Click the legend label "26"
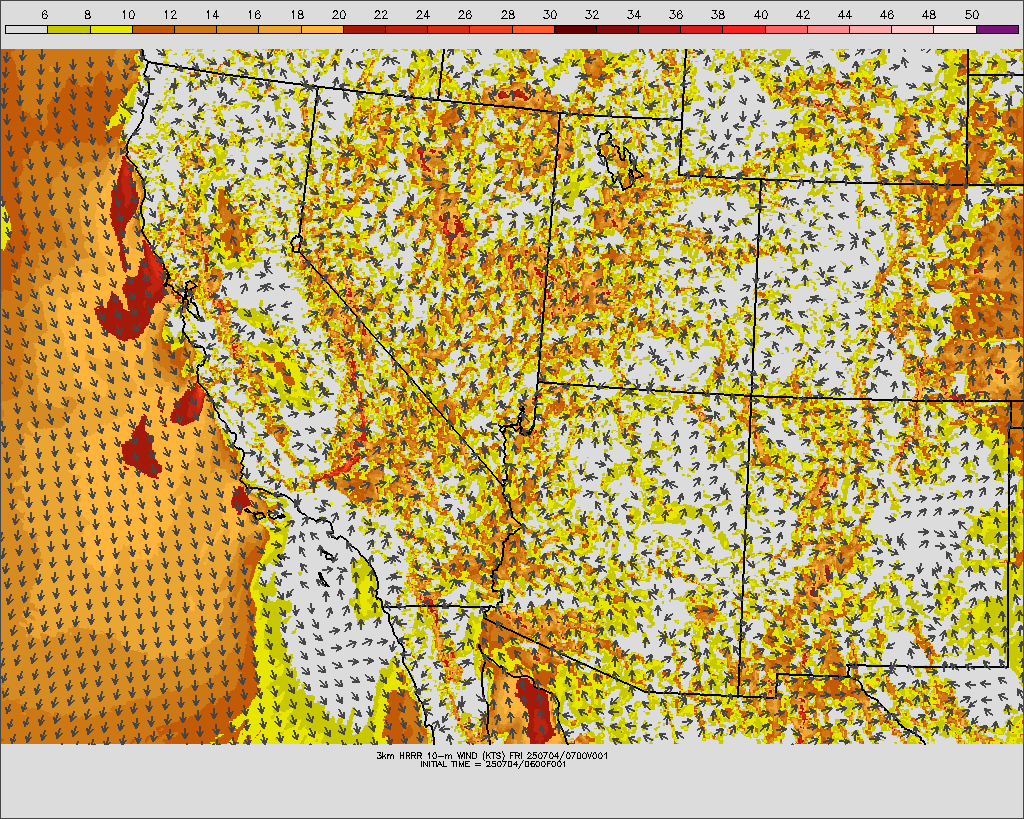This screenshot has width=1024, height=819. [465, 14]
